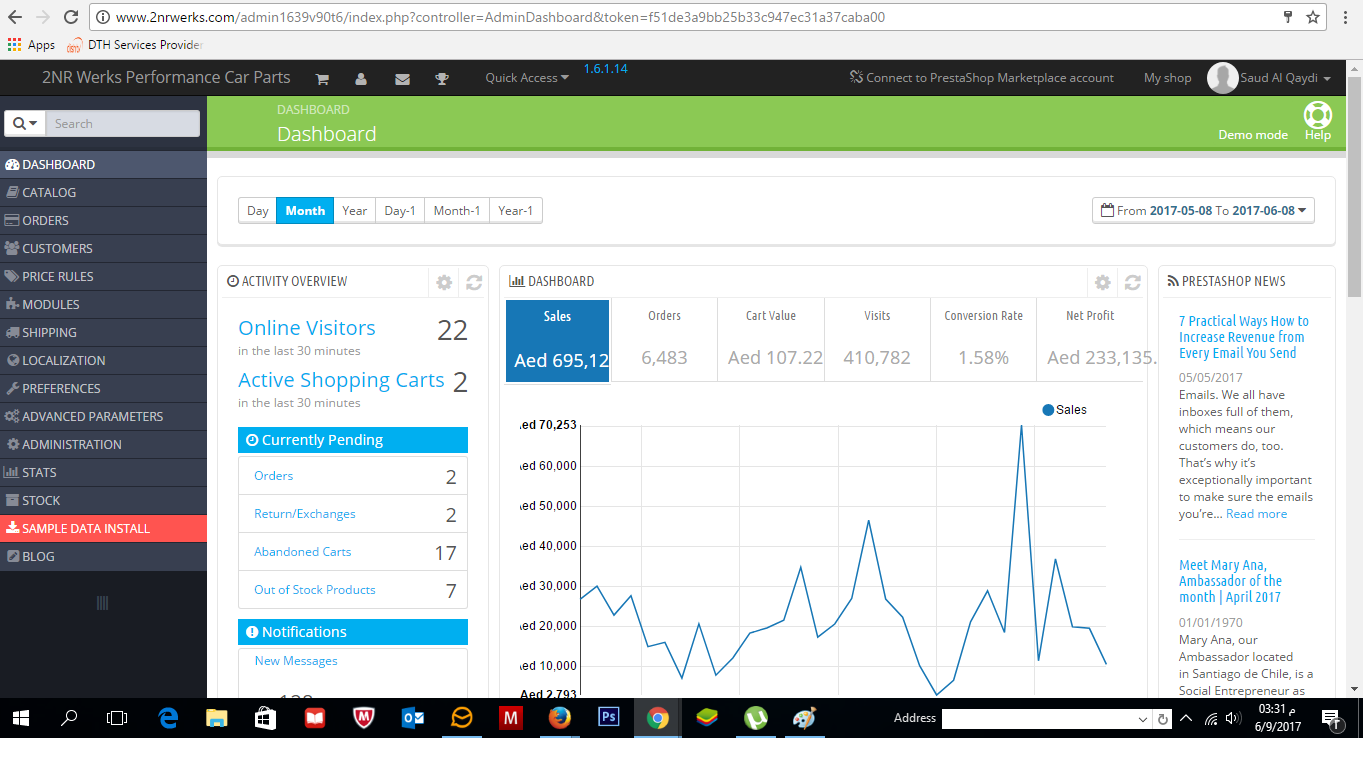Open the My shop link

(x=1168, y=78)
